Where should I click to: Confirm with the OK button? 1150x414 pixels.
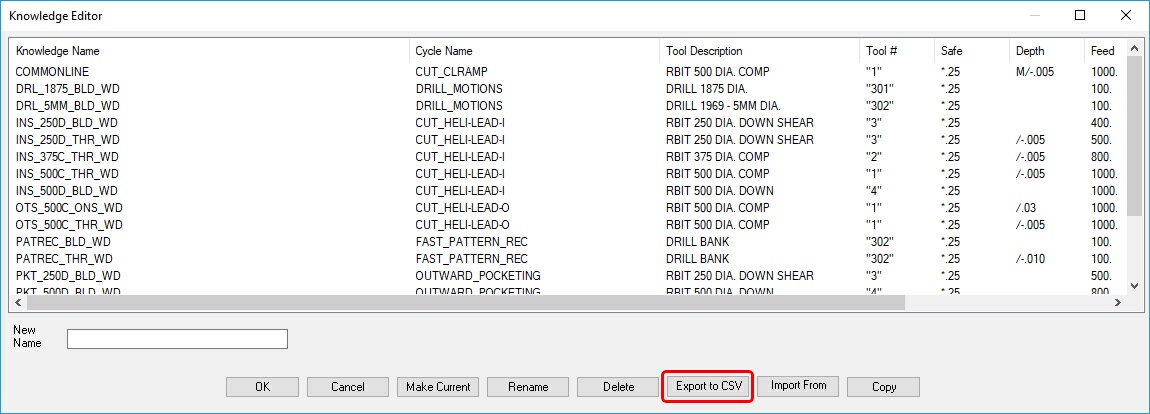262,387
